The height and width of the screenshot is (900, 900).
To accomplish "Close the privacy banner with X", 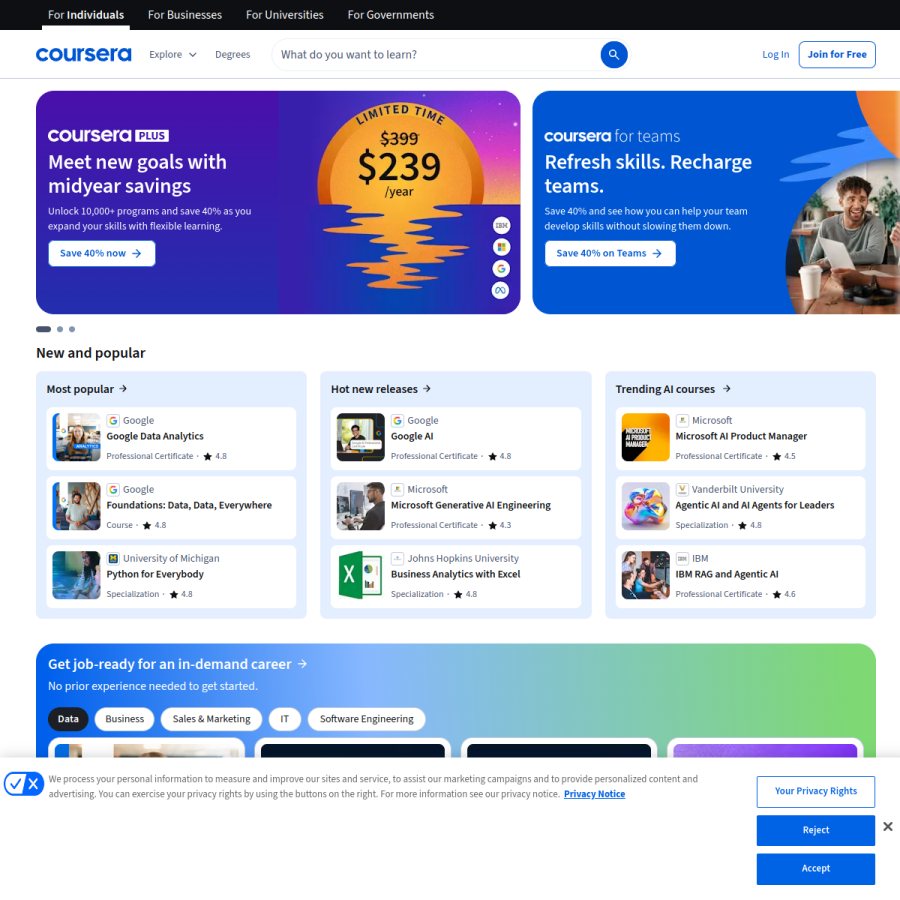I will (x=887, y=827).
